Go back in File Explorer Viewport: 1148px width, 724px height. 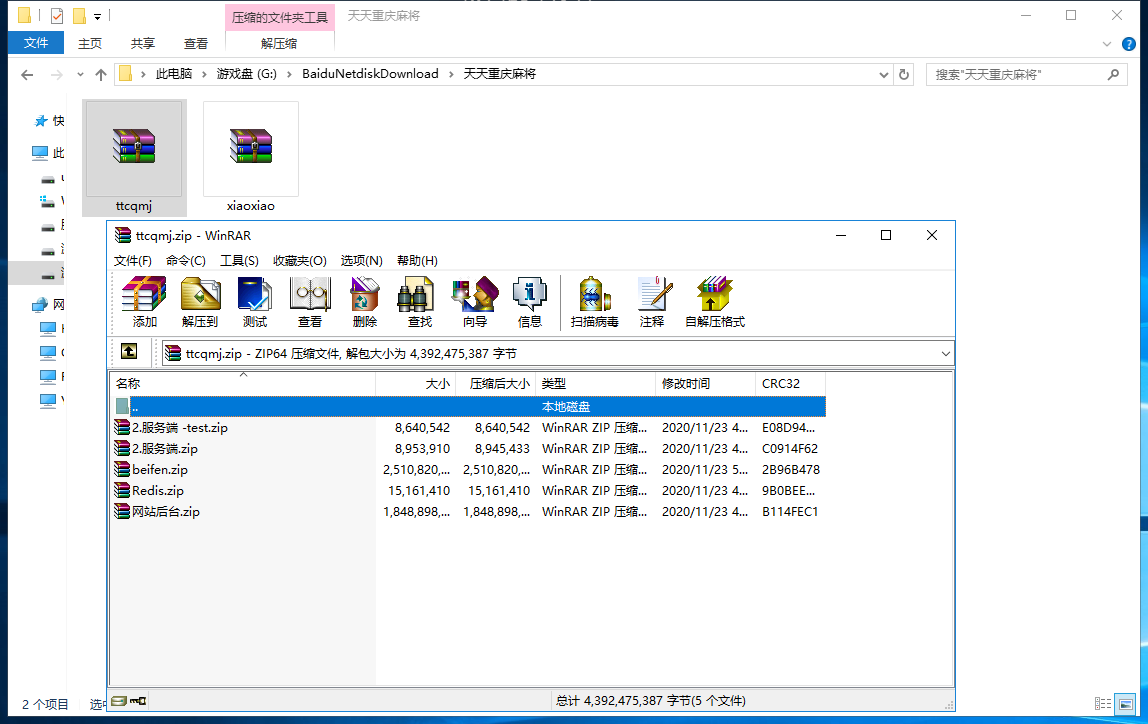pos(27,75)
